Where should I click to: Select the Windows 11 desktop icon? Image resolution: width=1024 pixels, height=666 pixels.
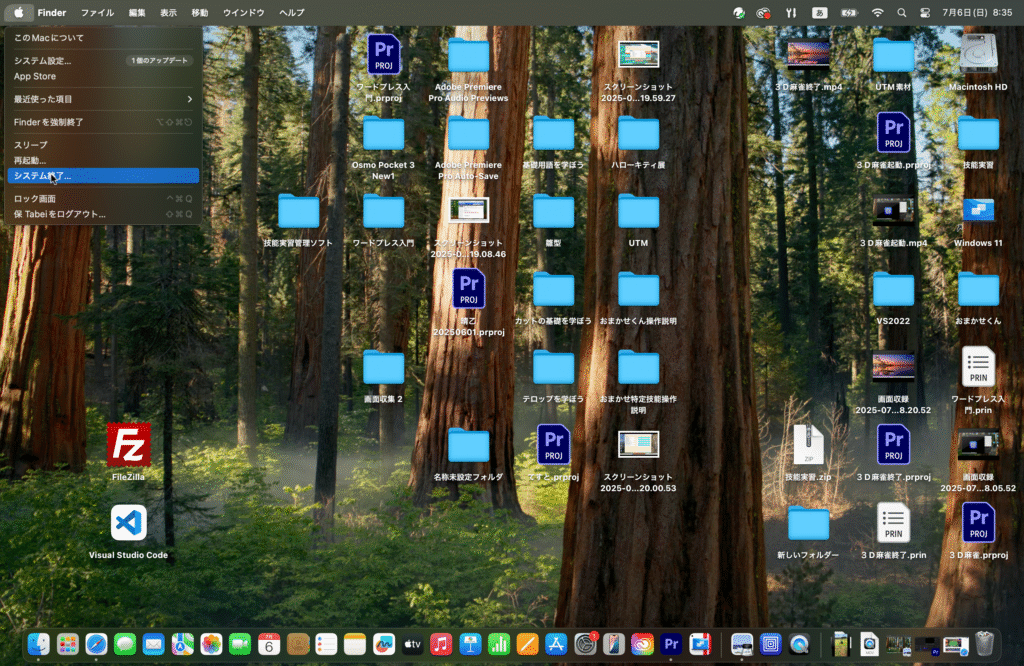(x=978, y=211)
